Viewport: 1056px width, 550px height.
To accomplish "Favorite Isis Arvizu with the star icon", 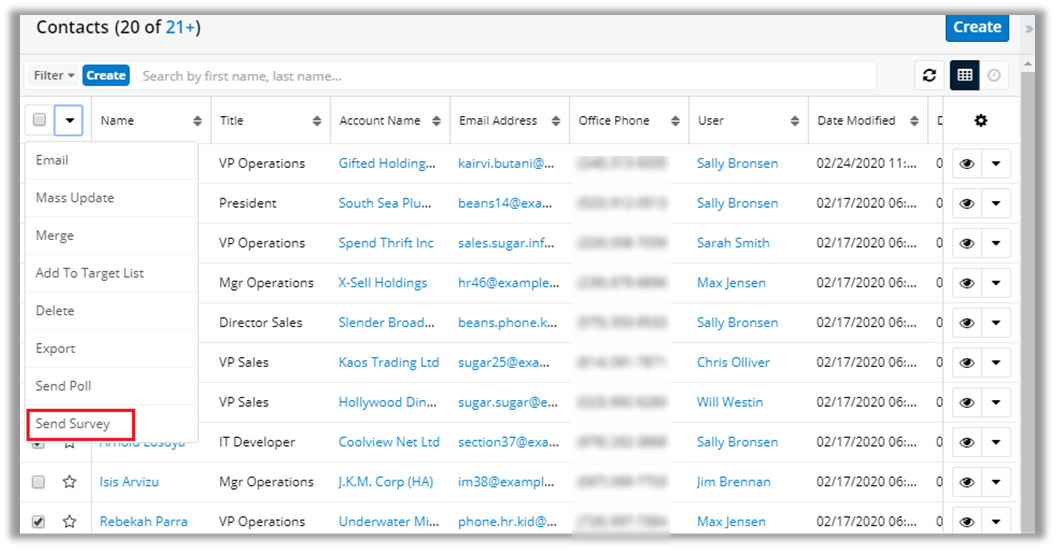I will 69,482.
